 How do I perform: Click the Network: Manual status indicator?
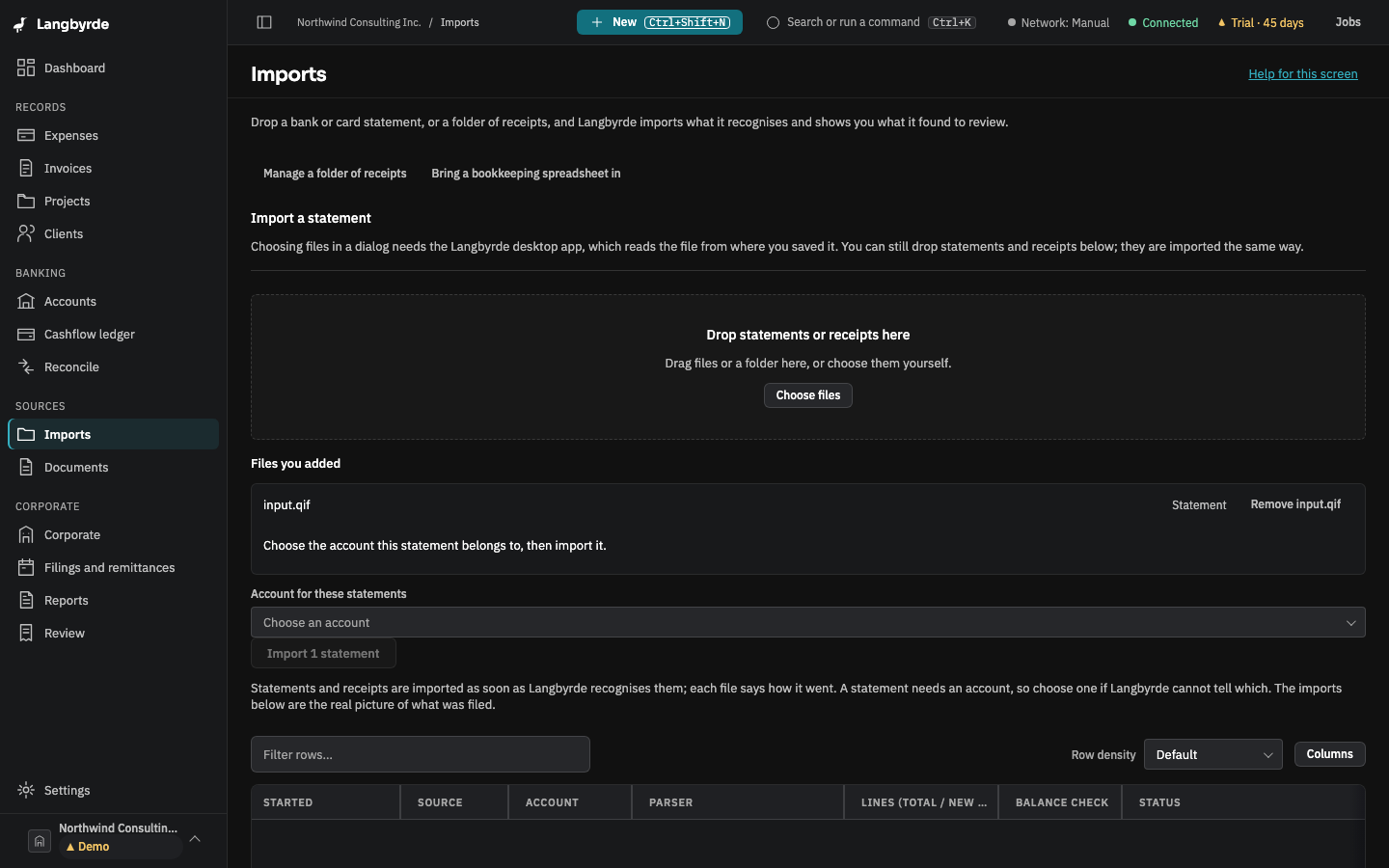pyautogui.click(x=1058, y=22)
